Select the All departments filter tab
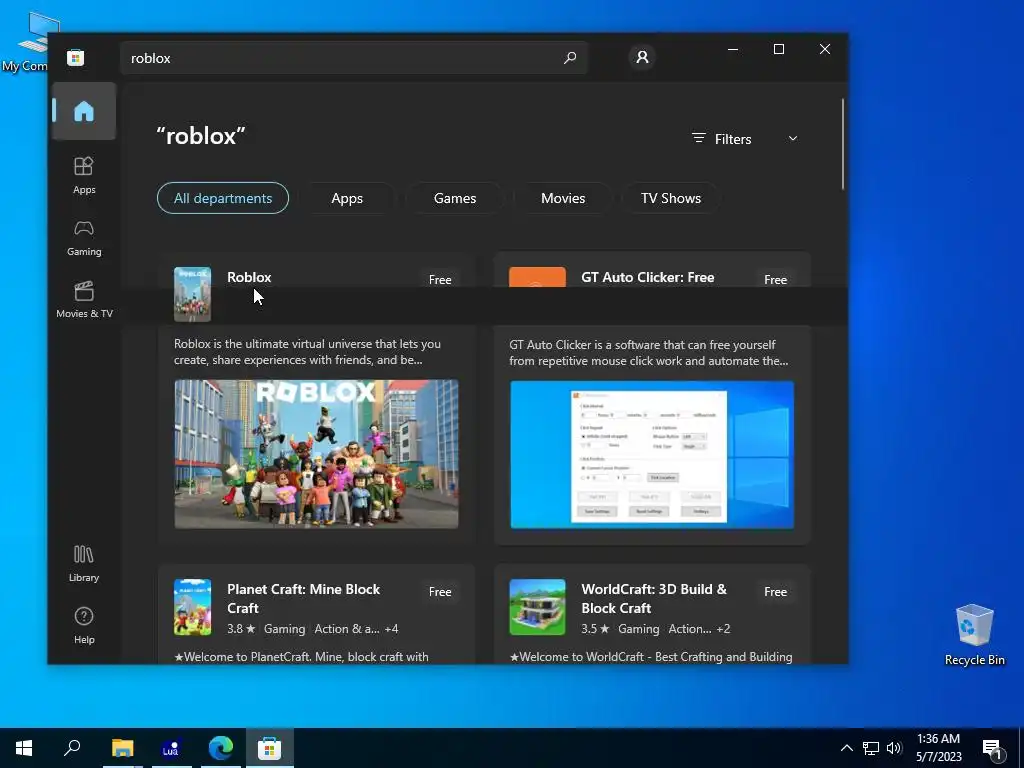1024x768 pixels. click(223, 198)
